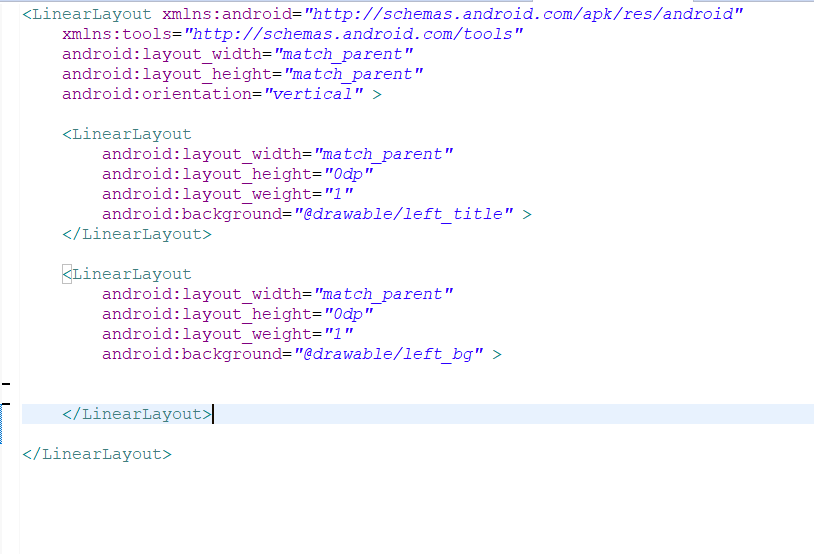Click the final root </LinearLayout> closing tag
The width and height of the screenshot is (814, 554).
pos(97,454)
